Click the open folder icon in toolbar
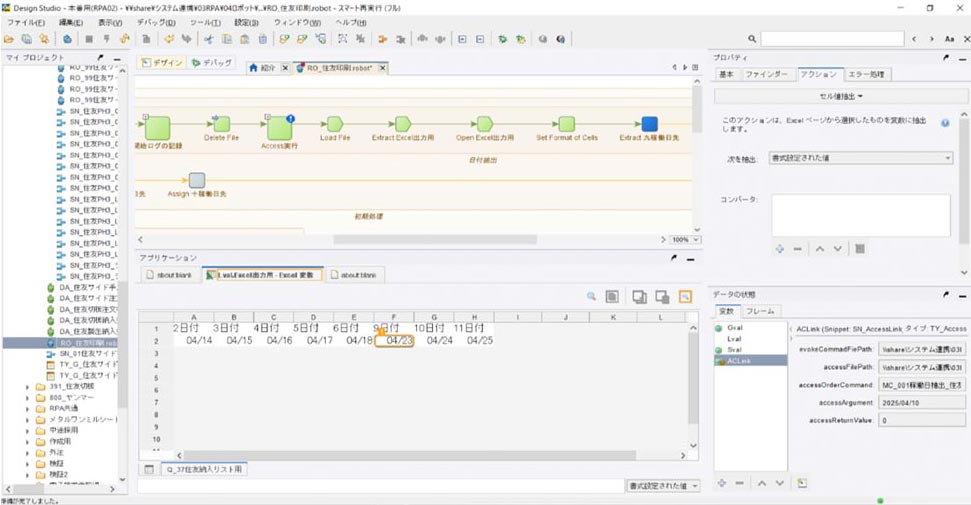Screen dimensions: 971x505 pos(9,39)
